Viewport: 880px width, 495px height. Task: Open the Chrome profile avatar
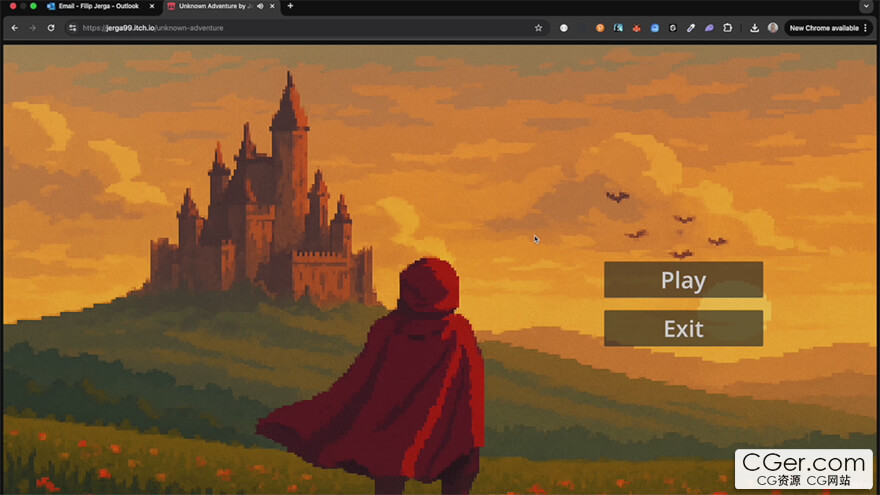coord(773,28)
